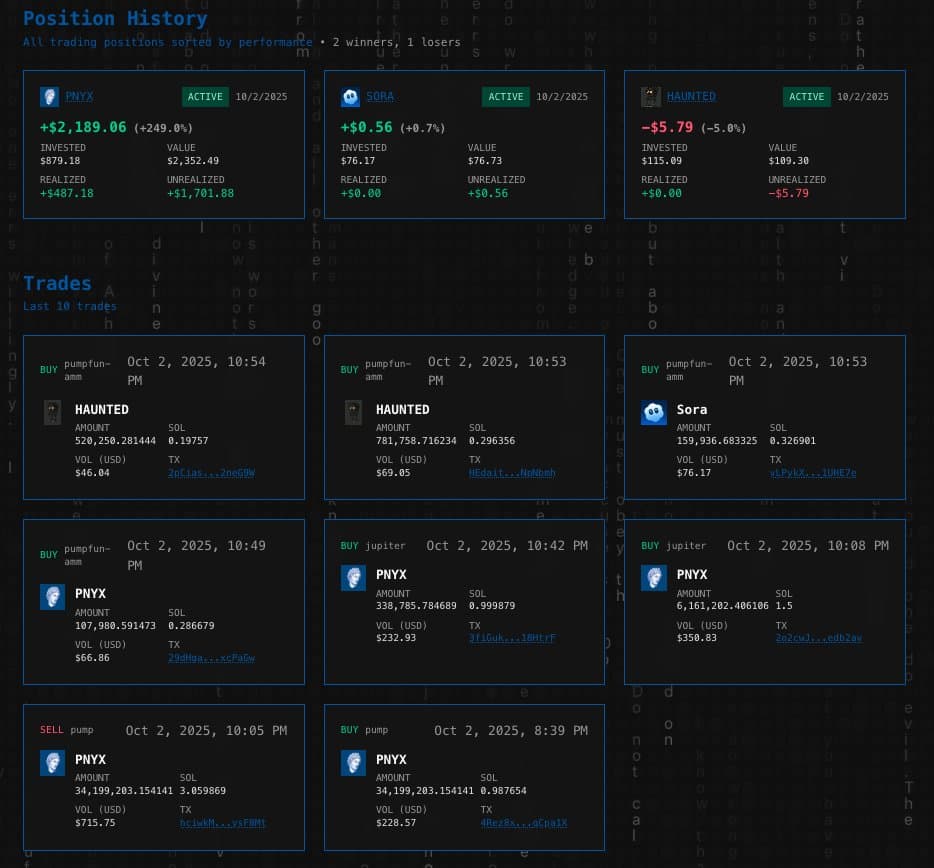The height and width of the screenshot is (868, 934).
Task: Click the Position History heading
Action: click(x=115, y=18)
